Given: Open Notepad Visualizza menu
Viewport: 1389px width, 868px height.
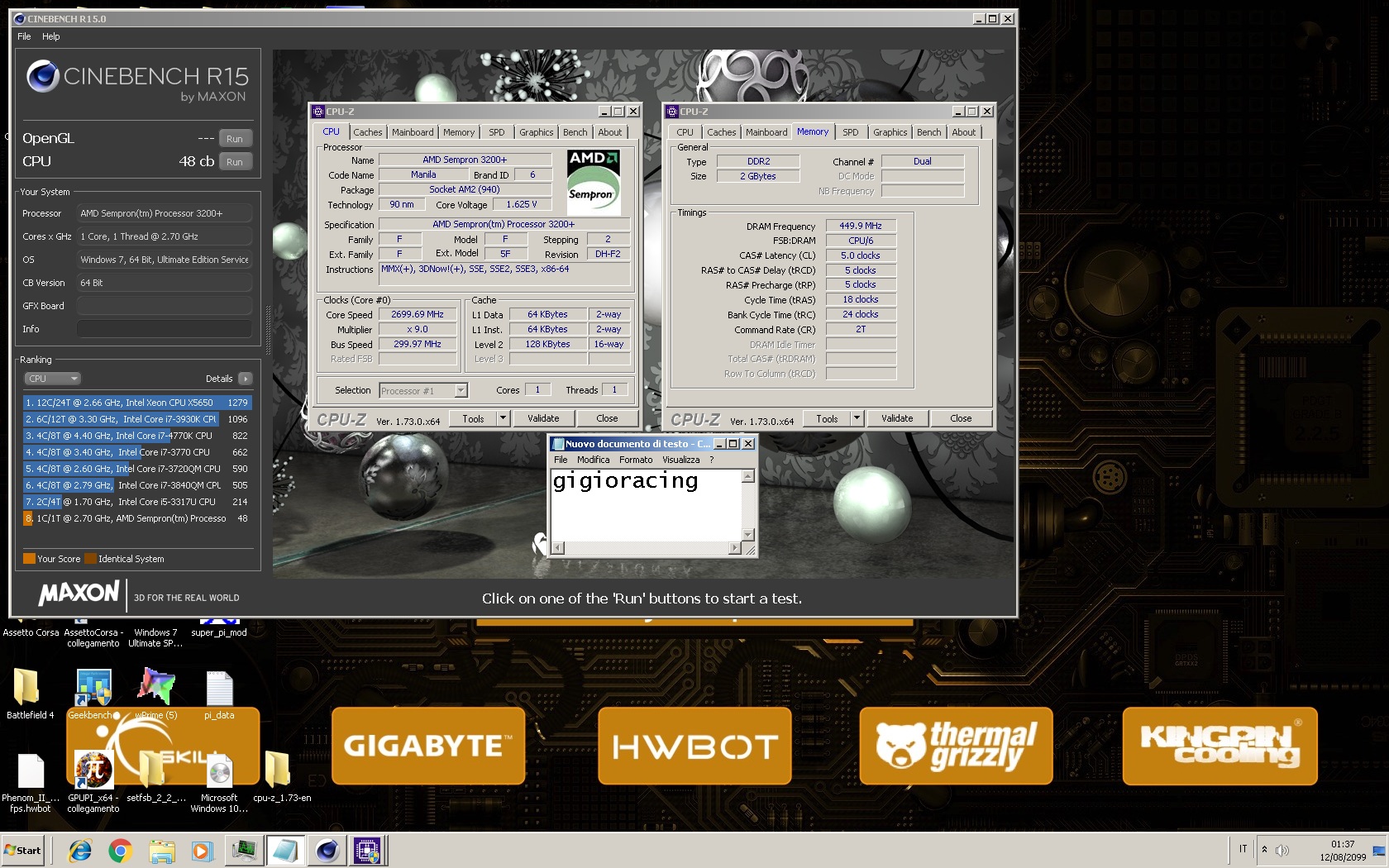Looking at the screenshot, I should 681,460.
